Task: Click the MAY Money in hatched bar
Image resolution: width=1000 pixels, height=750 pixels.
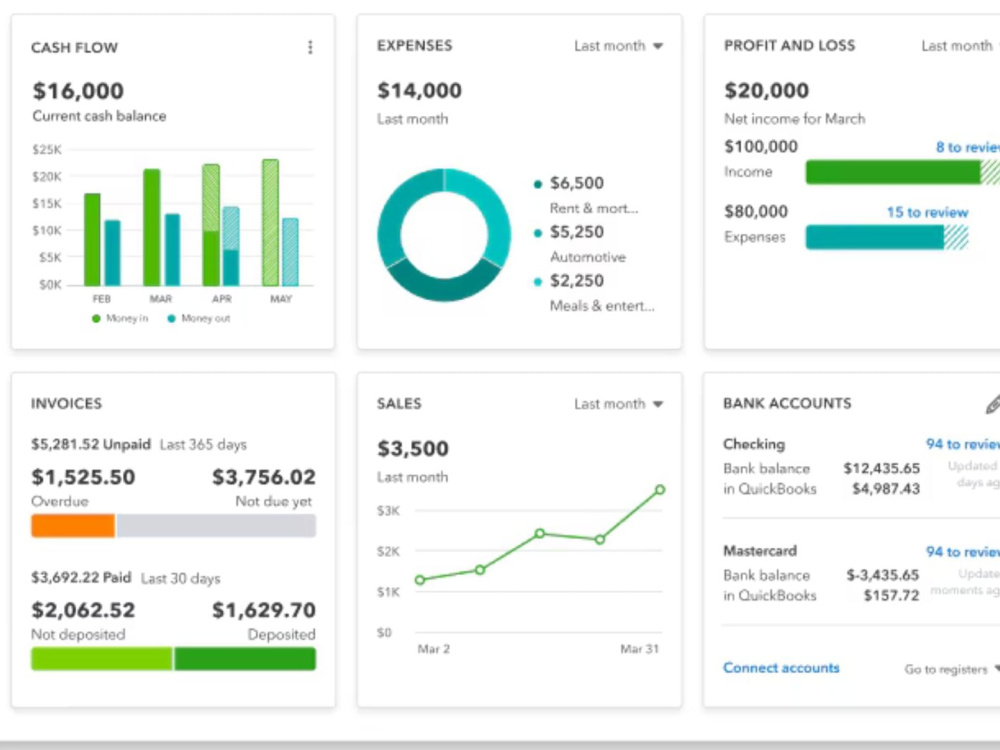Action: [x=270, y=223]
